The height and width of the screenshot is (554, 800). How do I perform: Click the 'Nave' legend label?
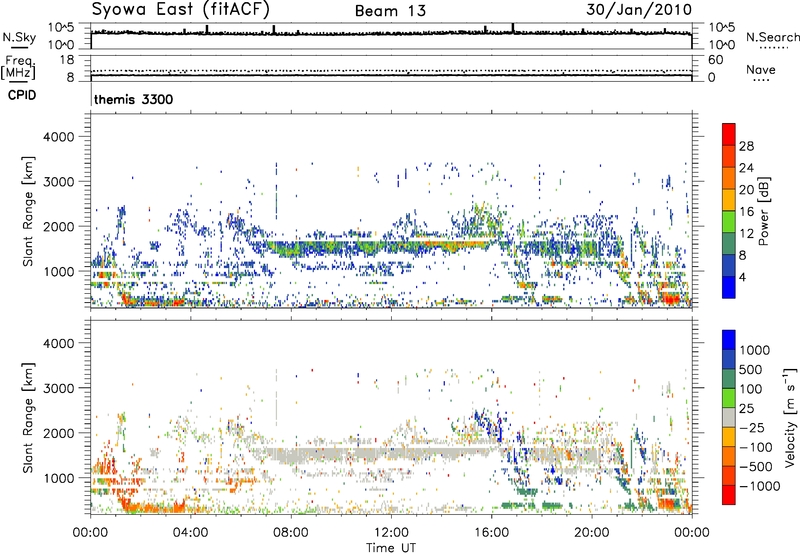[761, 70]
